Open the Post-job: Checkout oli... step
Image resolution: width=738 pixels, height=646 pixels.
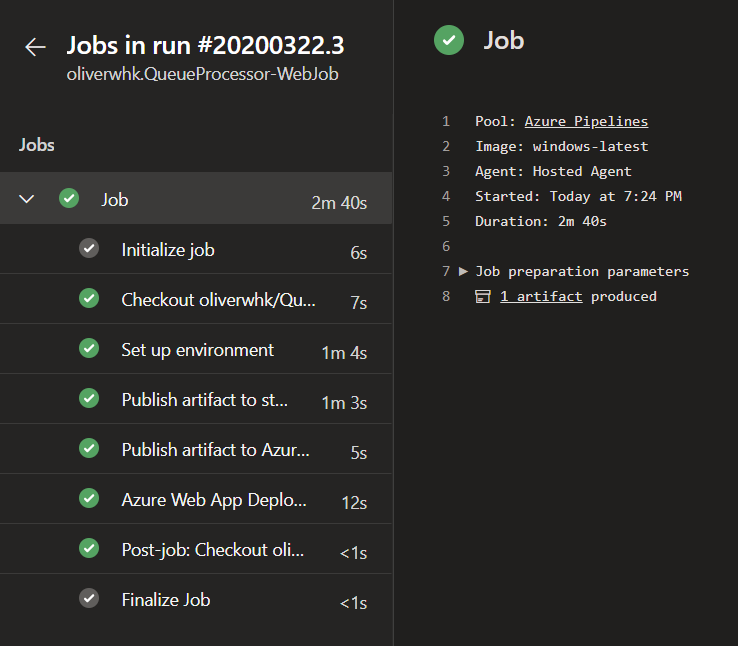click(x=196, y=549)
